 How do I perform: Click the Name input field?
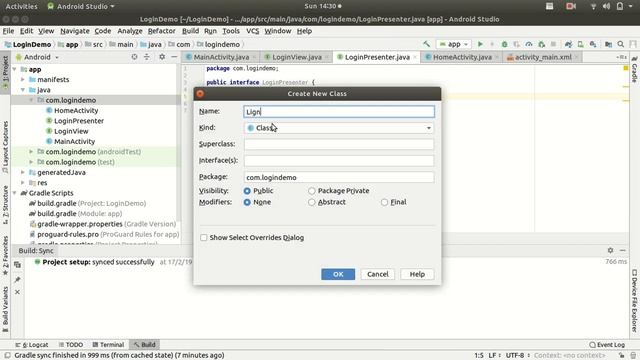[x=339, y=112]
